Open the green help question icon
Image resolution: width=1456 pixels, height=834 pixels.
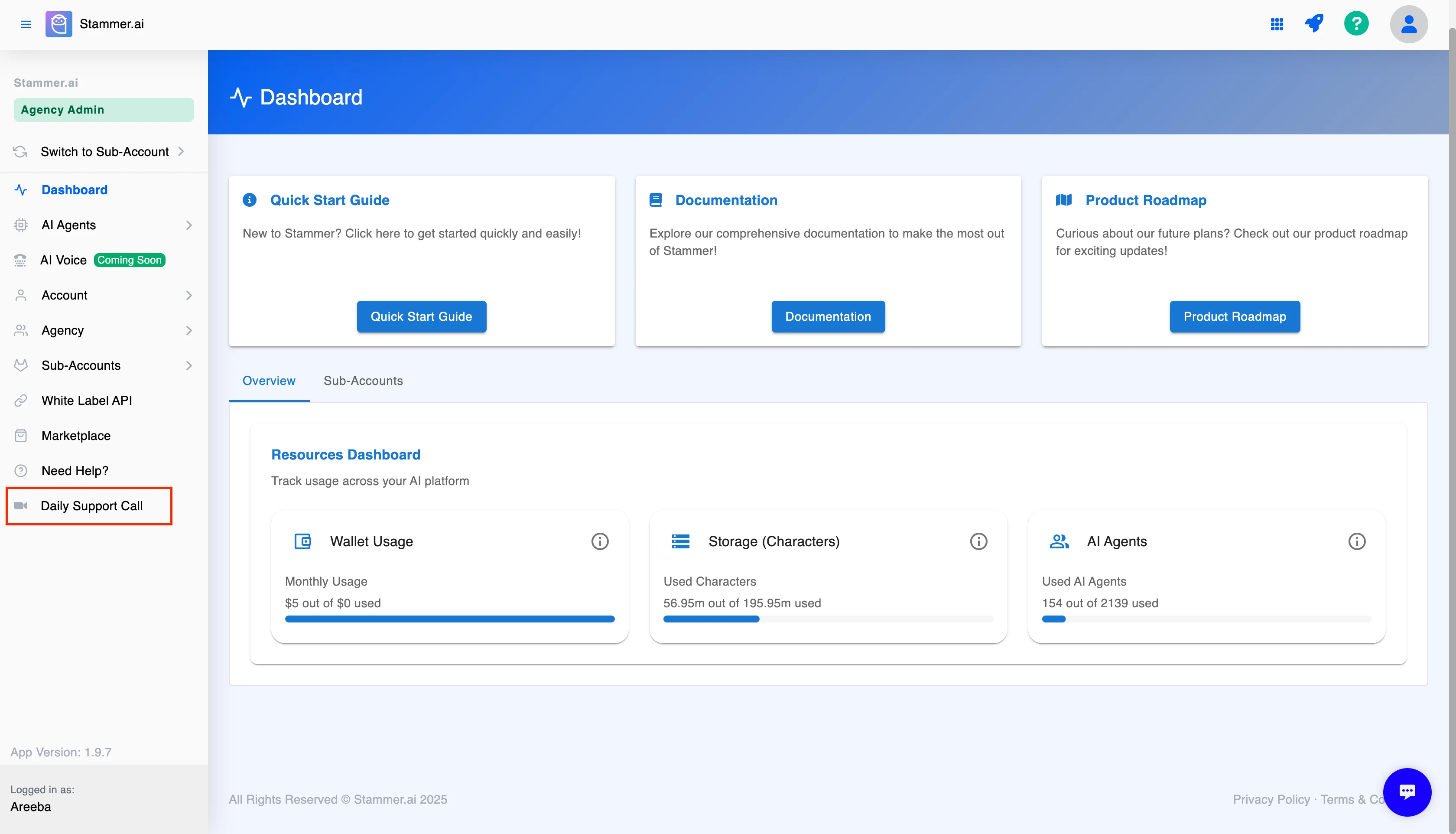tap(1356, 24)
